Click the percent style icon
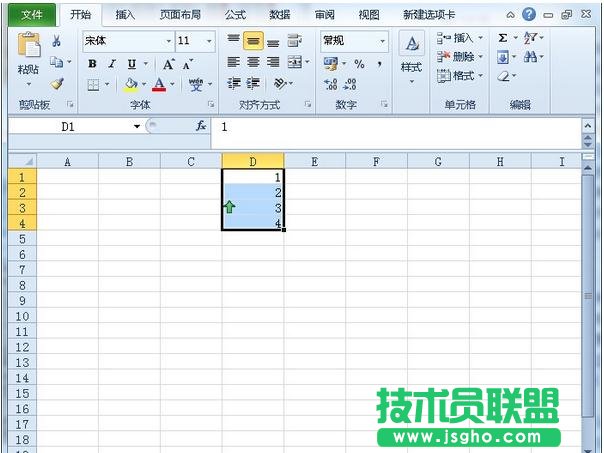Viewport: 604px width, 453px height. [358, 63]
